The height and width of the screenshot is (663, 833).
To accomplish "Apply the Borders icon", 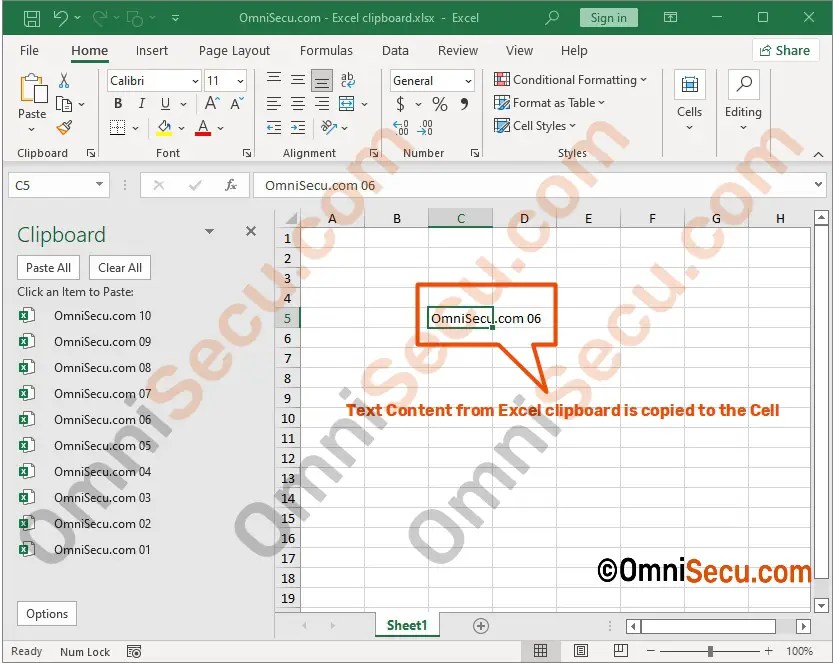I will [117, 128].
